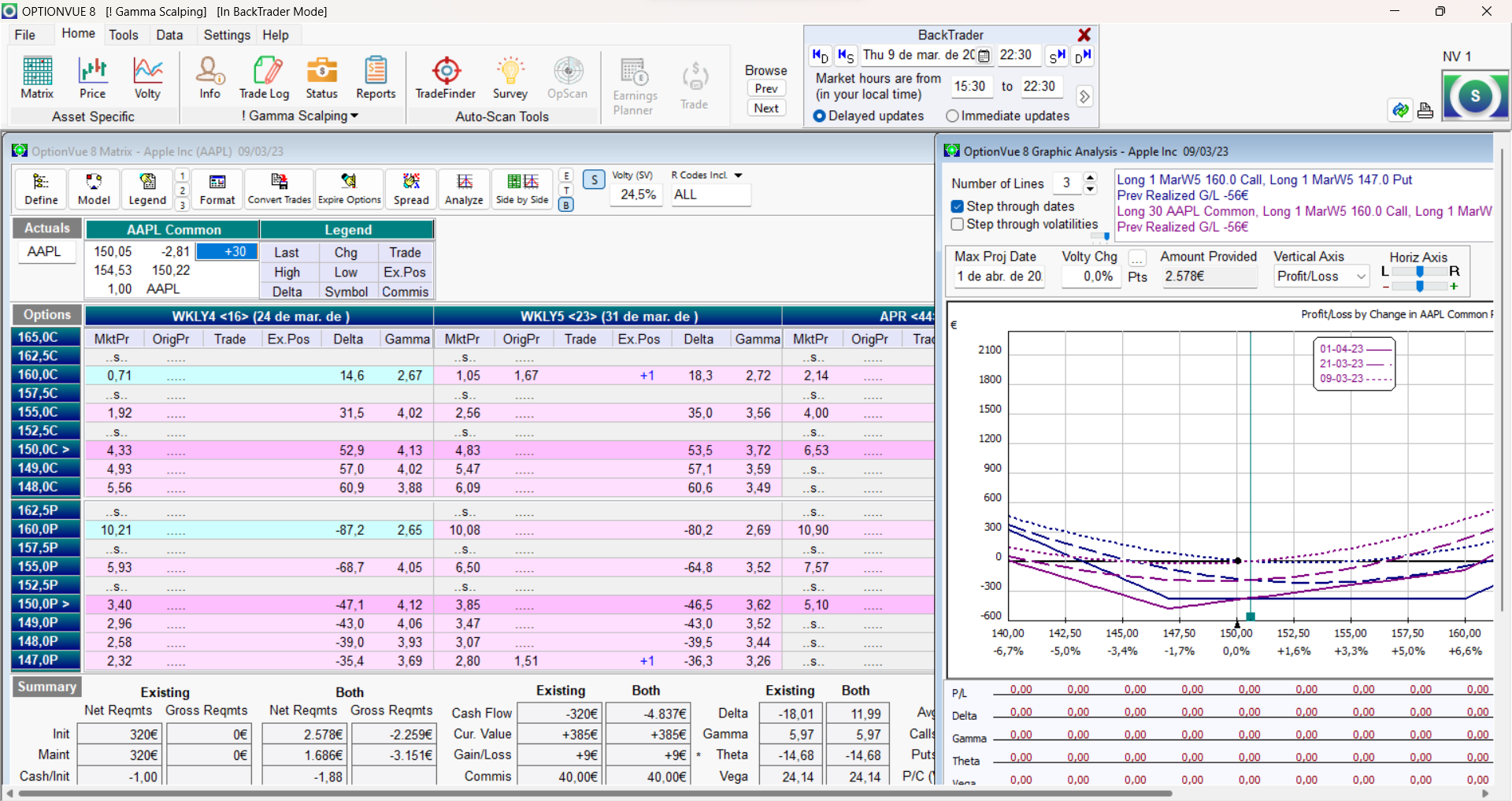This screenshot has height=801, width=1512.
Task: Switch to the Home ribbon tab
Action: [x=78, y=33]
